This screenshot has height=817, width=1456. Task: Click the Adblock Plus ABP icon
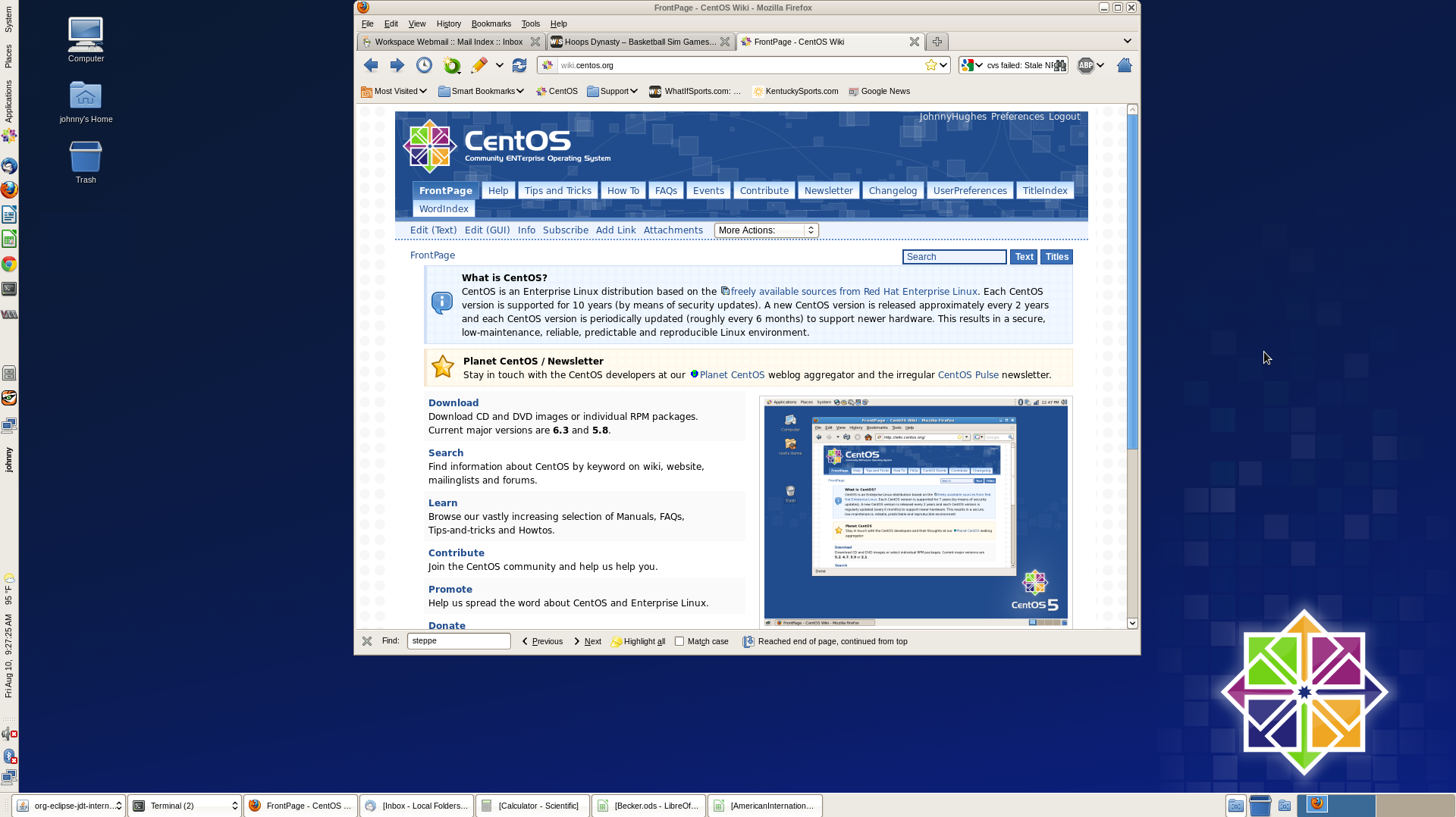(1086, 65)
